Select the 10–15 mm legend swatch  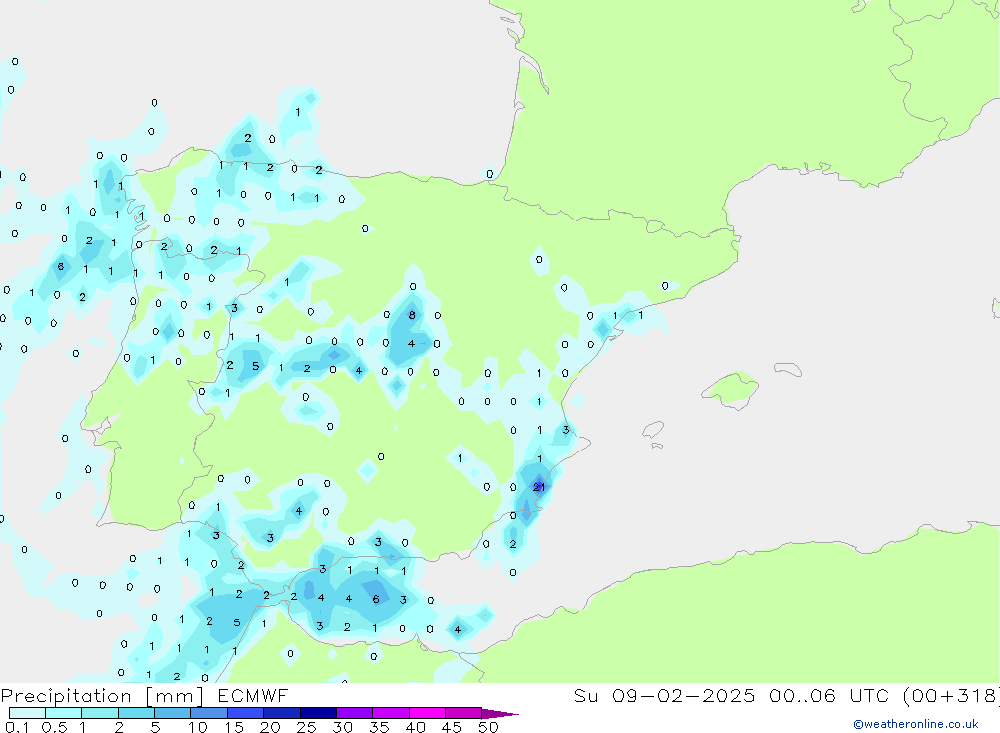point(209,713)
